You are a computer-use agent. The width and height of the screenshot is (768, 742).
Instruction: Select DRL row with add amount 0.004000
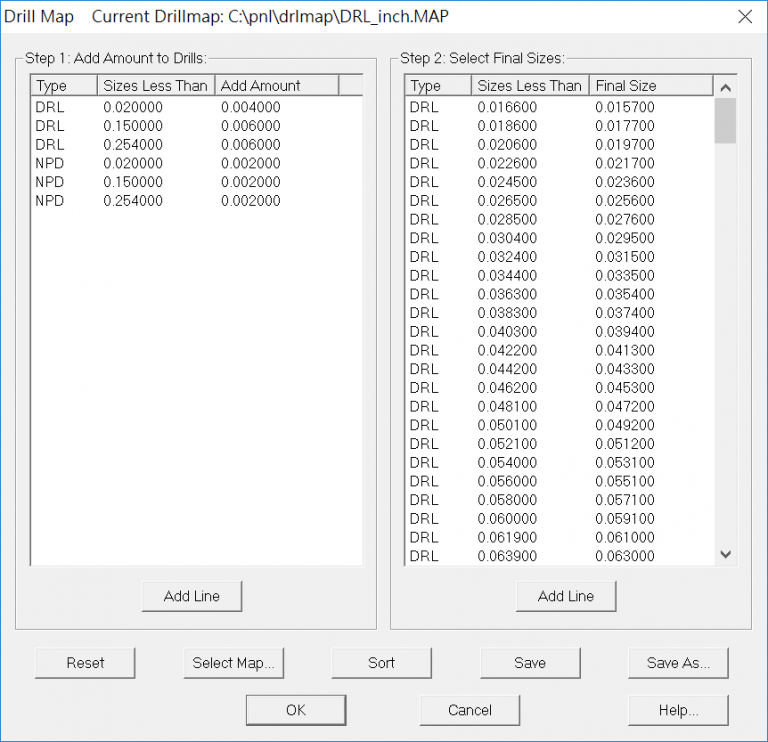click(197, 107)
